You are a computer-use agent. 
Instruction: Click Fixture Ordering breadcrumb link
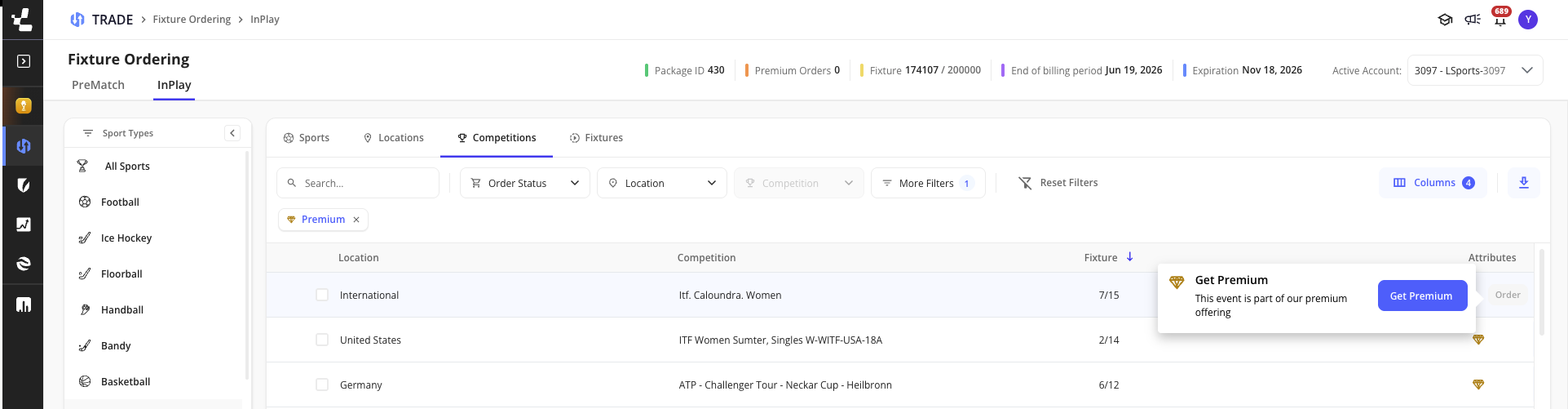192,20
